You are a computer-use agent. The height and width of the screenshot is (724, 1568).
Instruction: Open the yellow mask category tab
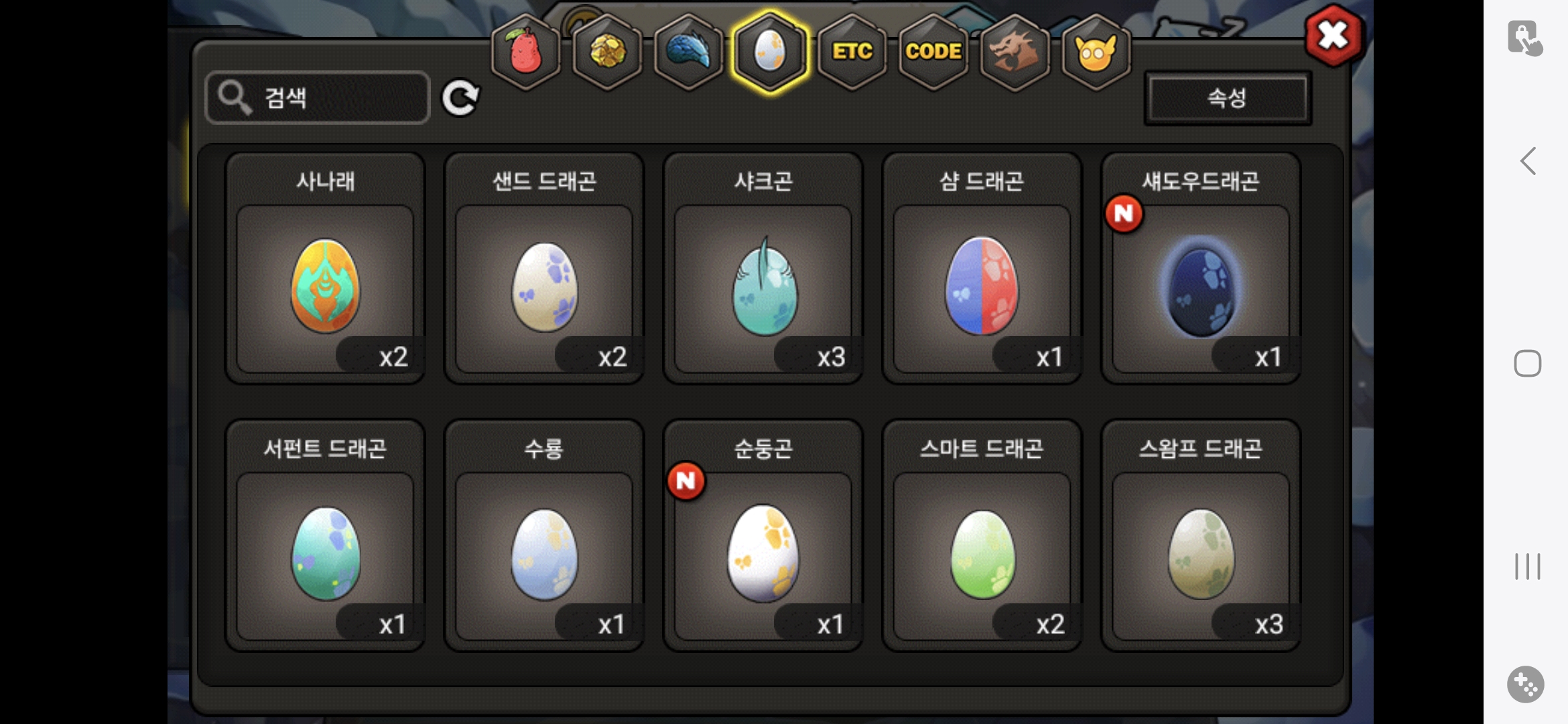coord(1096,52)
